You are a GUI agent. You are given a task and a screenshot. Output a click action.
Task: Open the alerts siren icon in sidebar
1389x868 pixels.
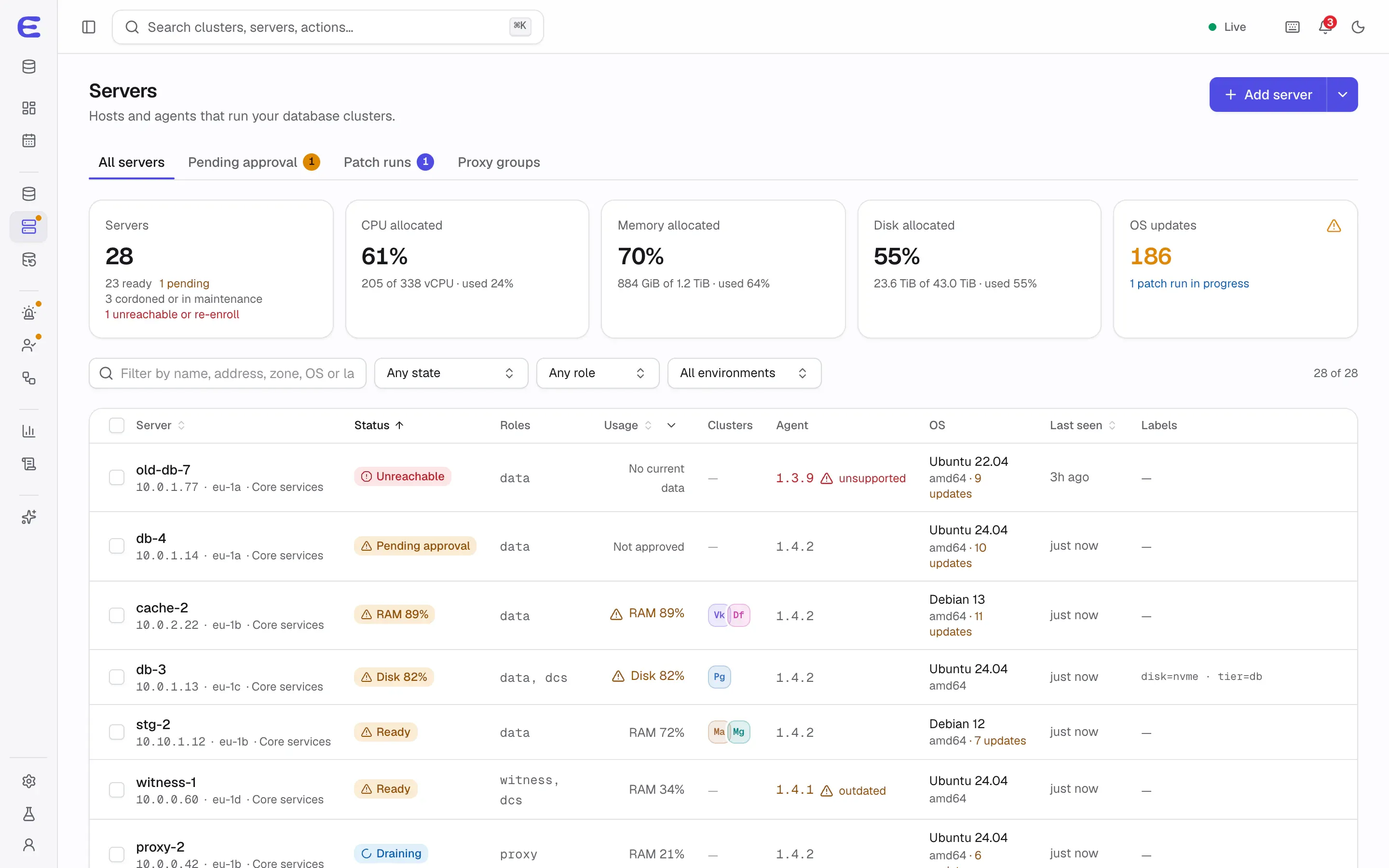tap(29, 313)
